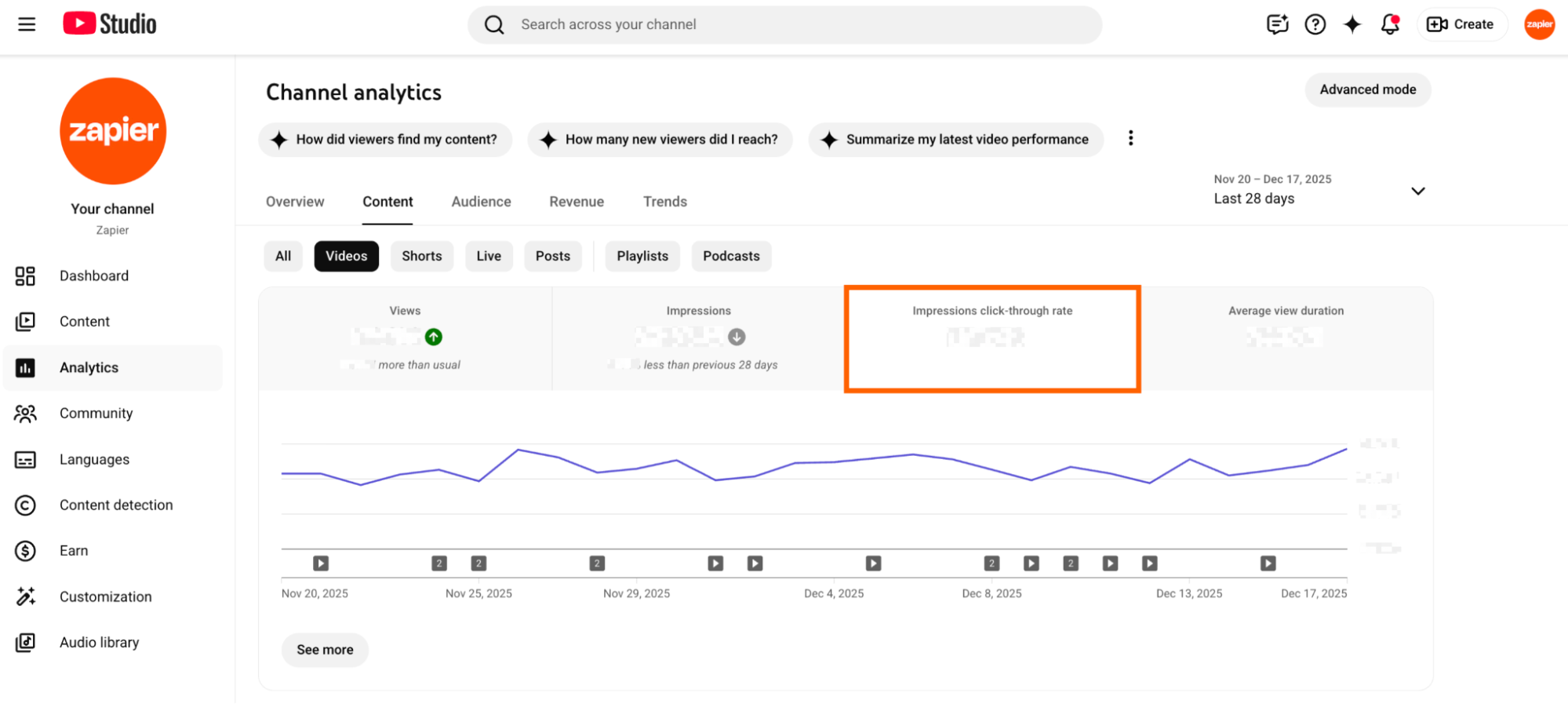Click the Customization wand icon

(x=25, y=596)
